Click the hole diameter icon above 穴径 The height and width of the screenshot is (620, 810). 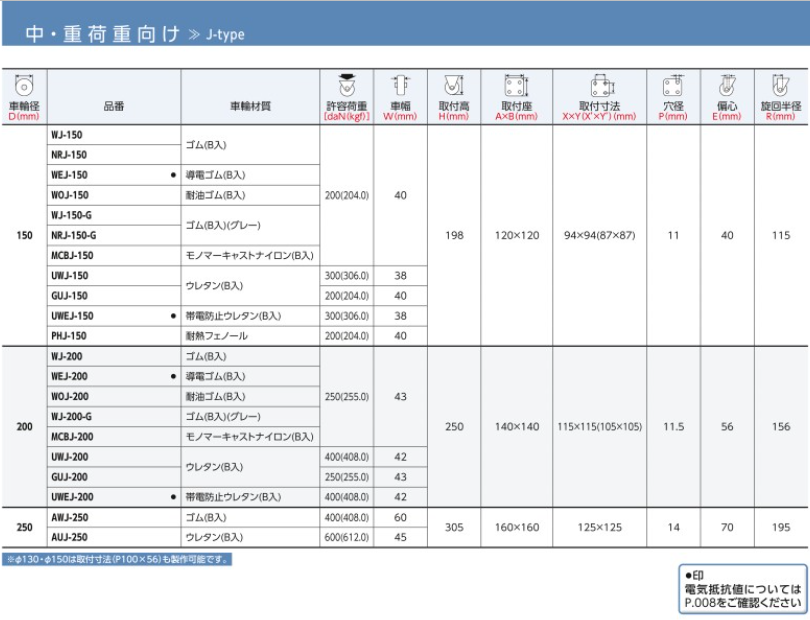coord(673,85)
